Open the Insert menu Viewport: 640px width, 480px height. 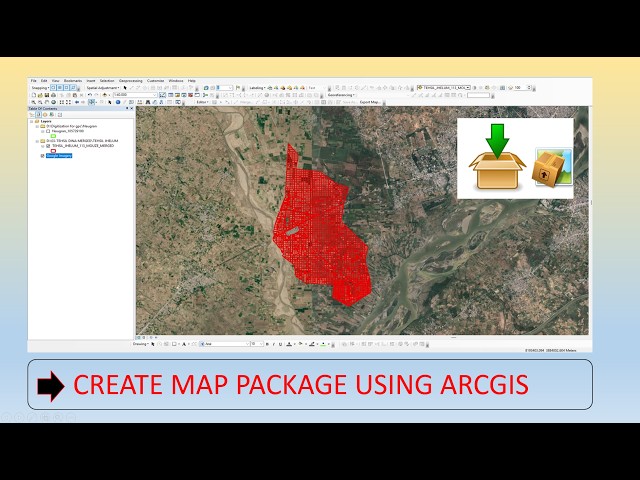click(91, 81)
